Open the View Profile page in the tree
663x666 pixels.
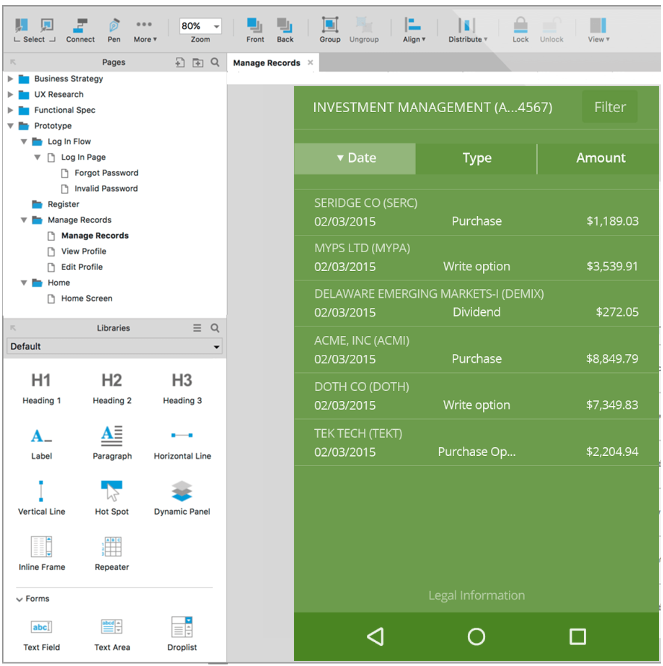[83, 251]
